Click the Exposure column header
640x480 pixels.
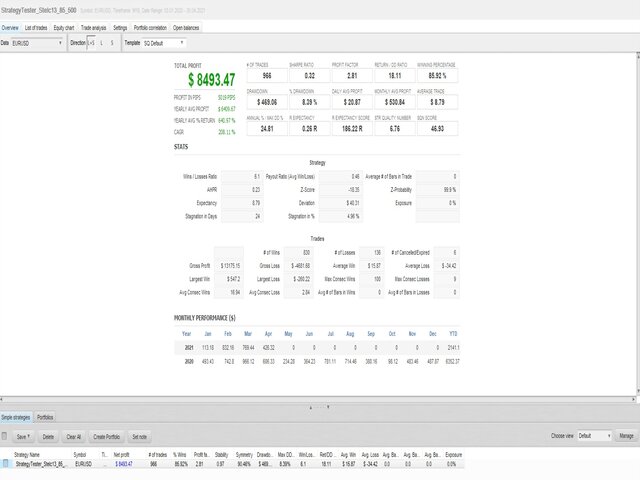[x=453, y=455]
